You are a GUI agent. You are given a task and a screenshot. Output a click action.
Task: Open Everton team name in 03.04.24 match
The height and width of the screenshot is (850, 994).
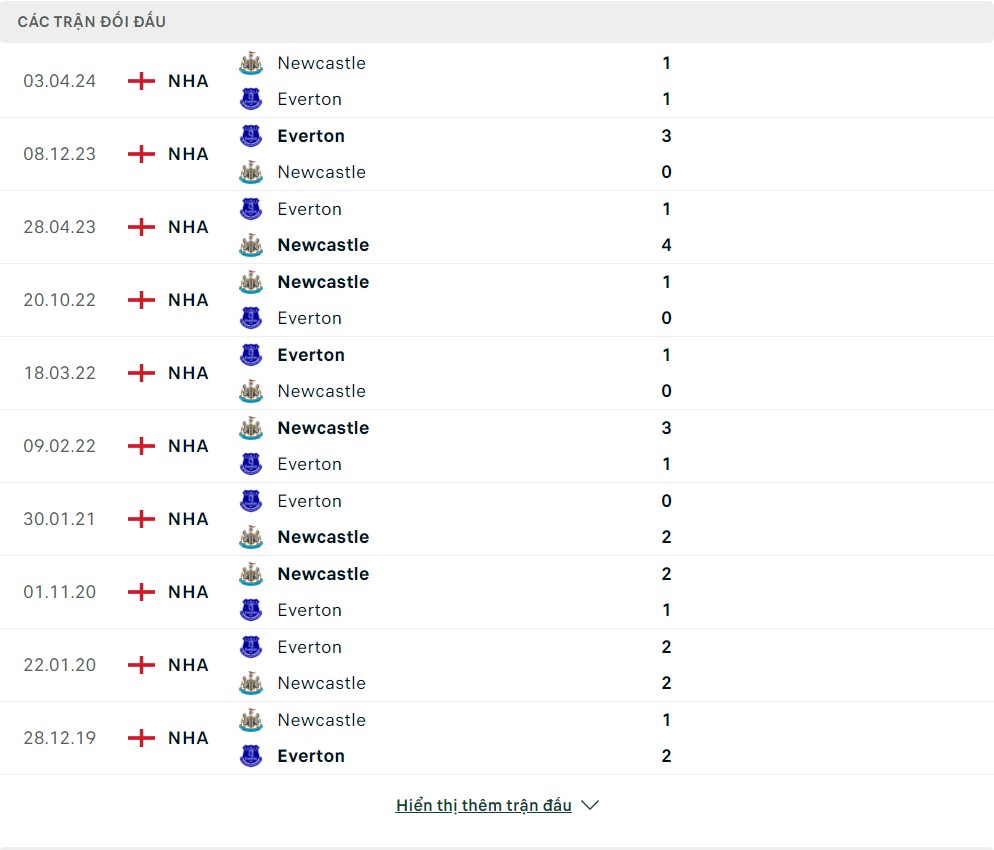(310, 99)
